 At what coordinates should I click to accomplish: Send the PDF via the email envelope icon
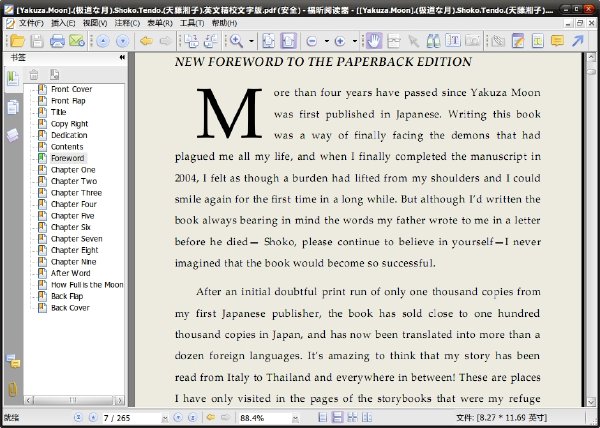click(77, 41)
